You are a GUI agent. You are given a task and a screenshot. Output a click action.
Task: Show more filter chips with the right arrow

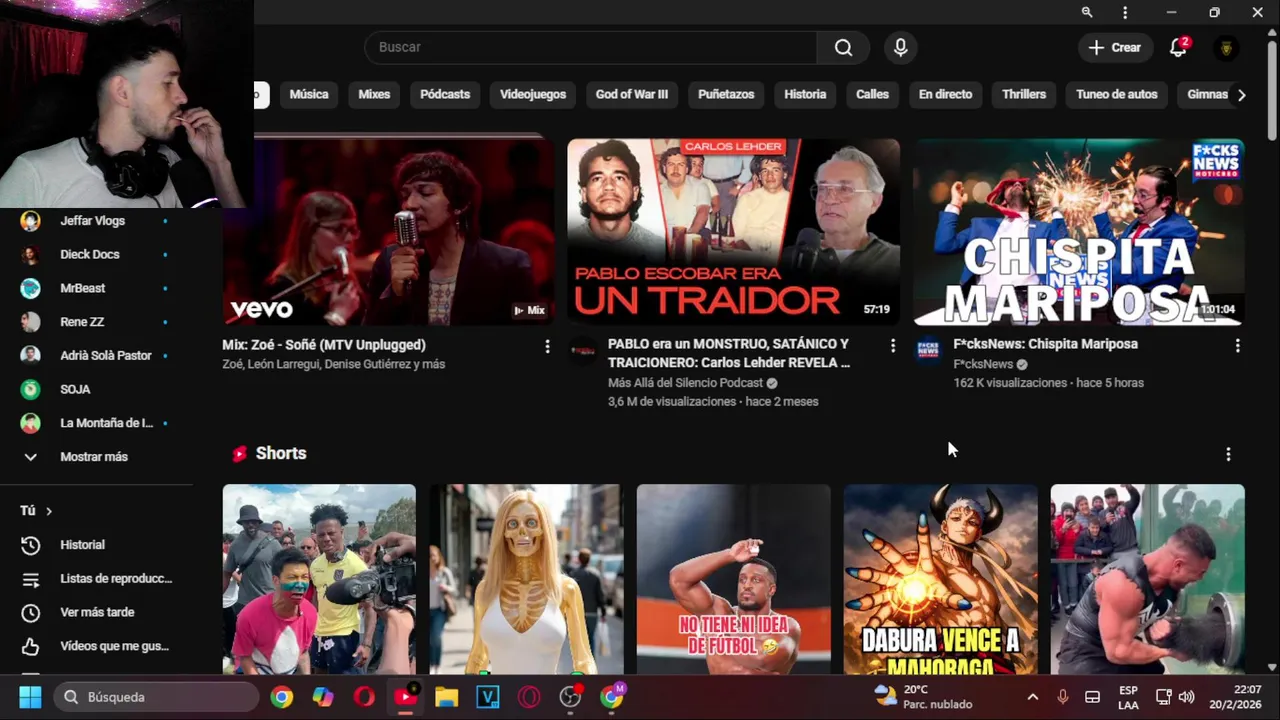coord(1241,94)
